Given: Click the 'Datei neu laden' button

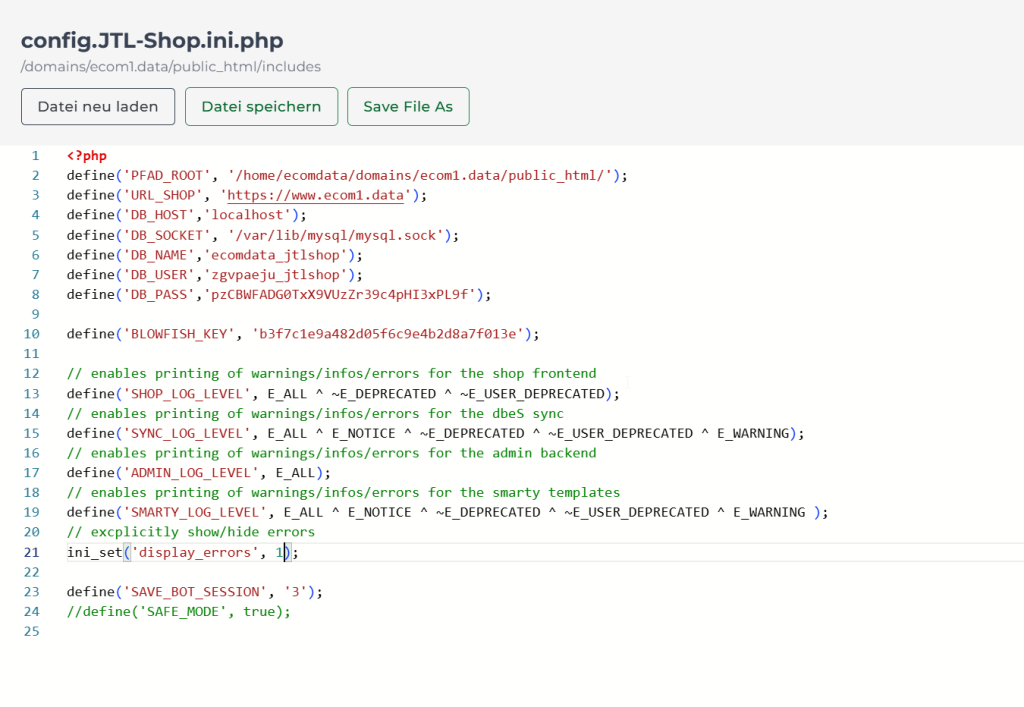Looking at the screenshot, I should tap(98, 107).
